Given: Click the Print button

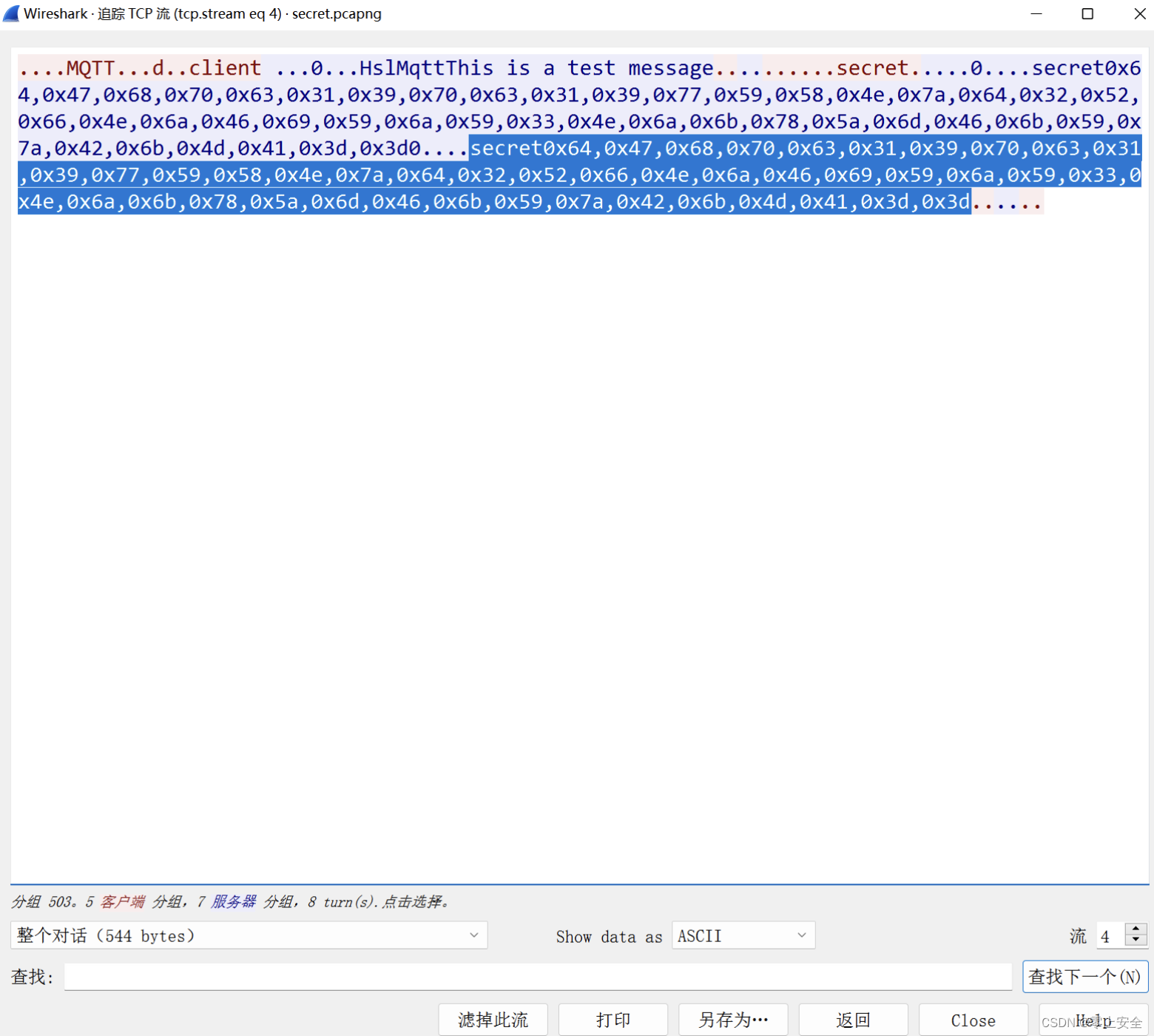Looking at the screenshot, I should click(613, 1020).
